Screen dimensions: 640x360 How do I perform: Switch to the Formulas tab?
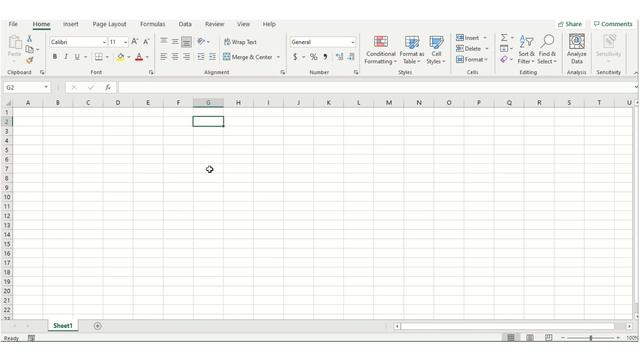(x=153, y=24)
